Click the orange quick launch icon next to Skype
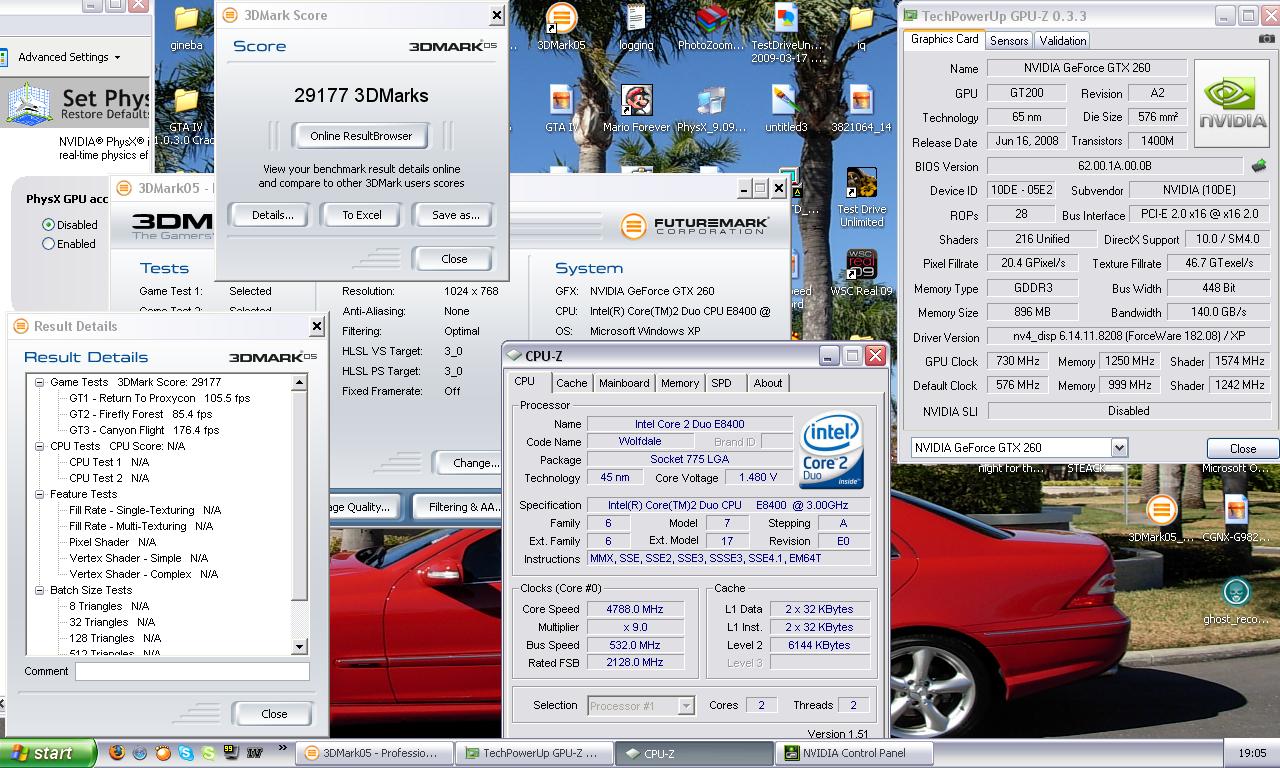The height and width of the screenshot is (768, 1280). click(163, 753)
